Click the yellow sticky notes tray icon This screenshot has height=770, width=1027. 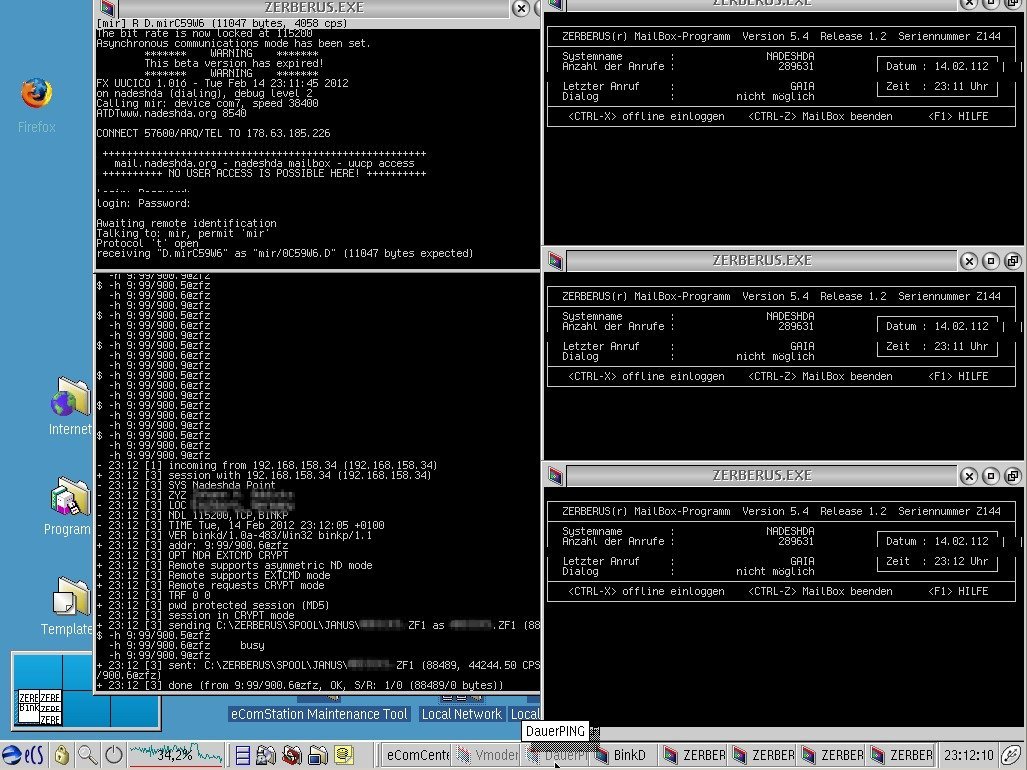pyautogui.click(x=343, y=755)
